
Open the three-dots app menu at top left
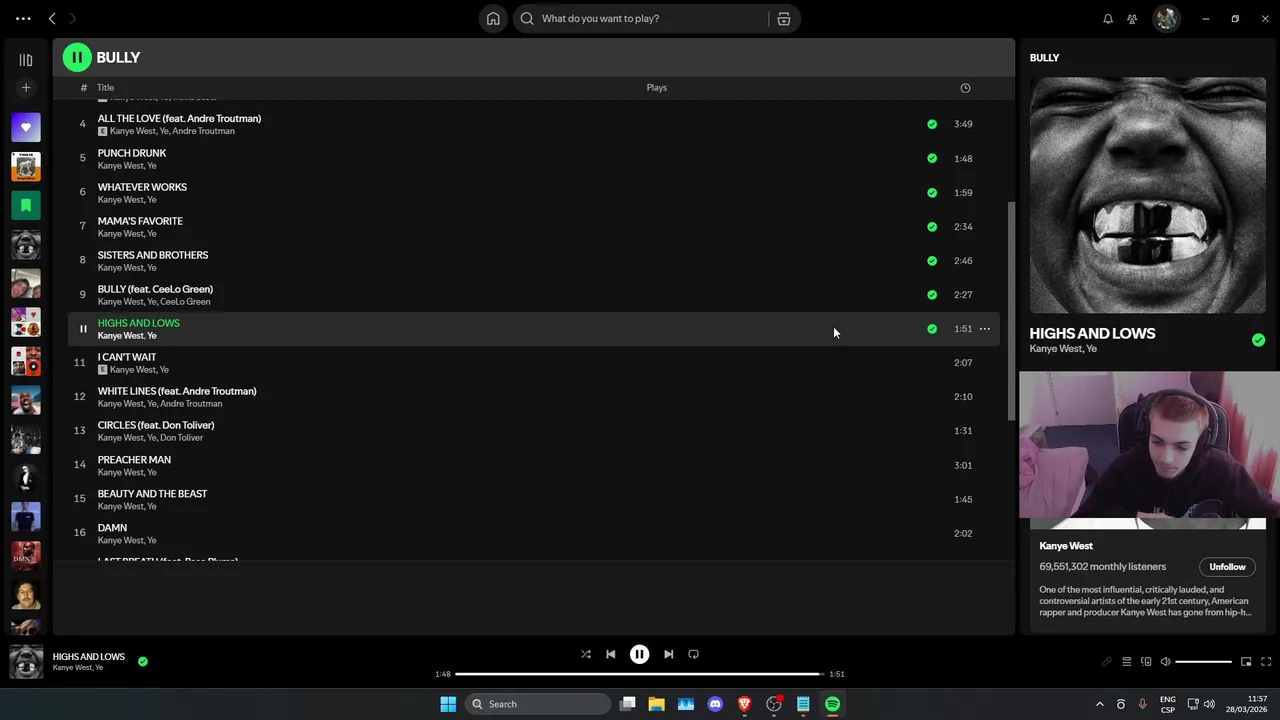pyautogui.click(x=23, y=18)
